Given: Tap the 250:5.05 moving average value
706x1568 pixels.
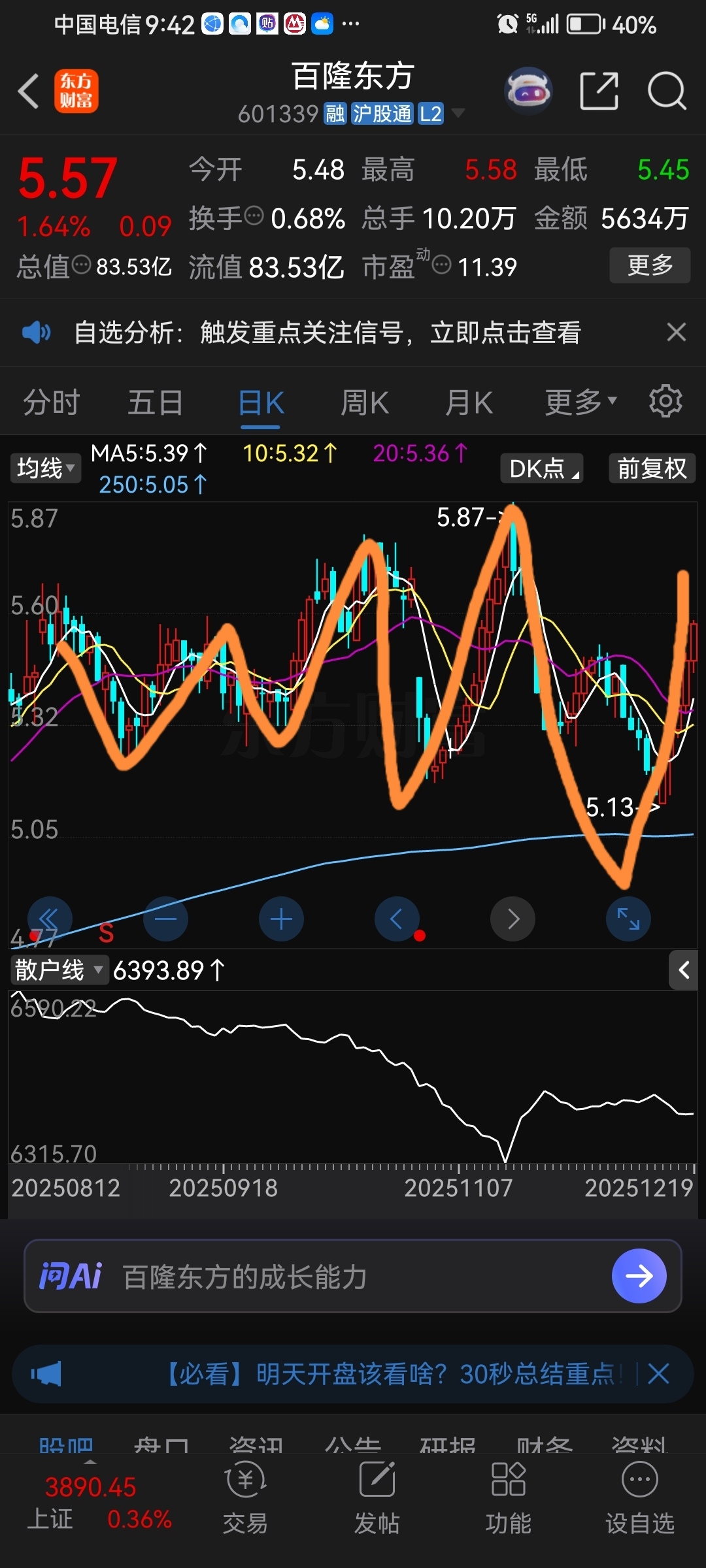Looking at the screenshot, I should [x=153, y=485].
